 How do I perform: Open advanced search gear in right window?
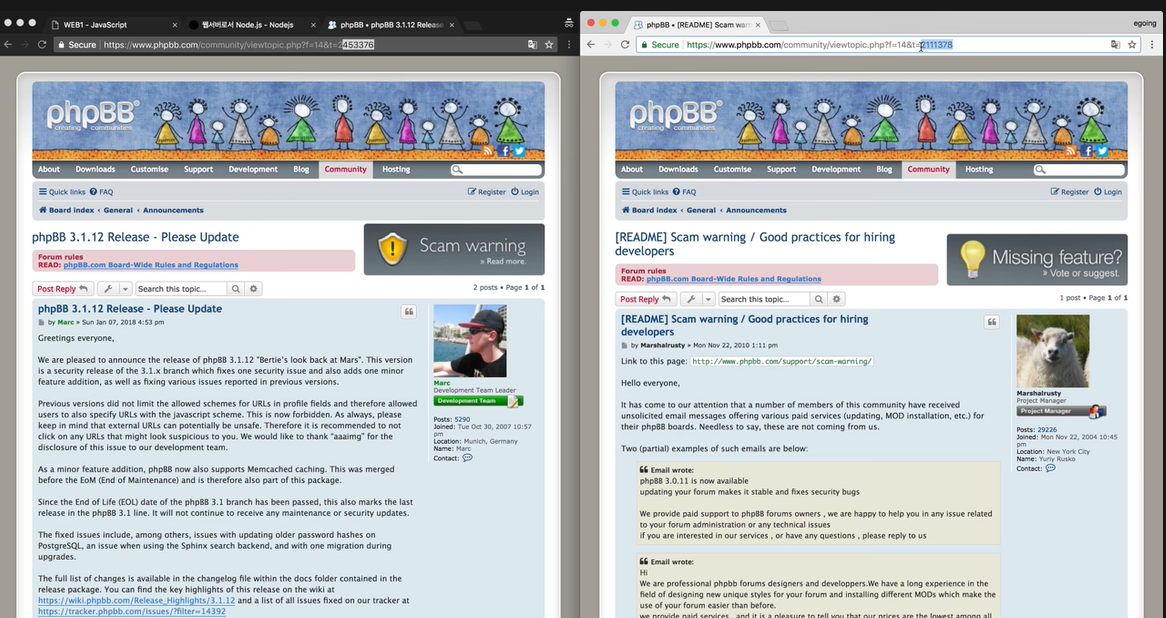[837, 299]
